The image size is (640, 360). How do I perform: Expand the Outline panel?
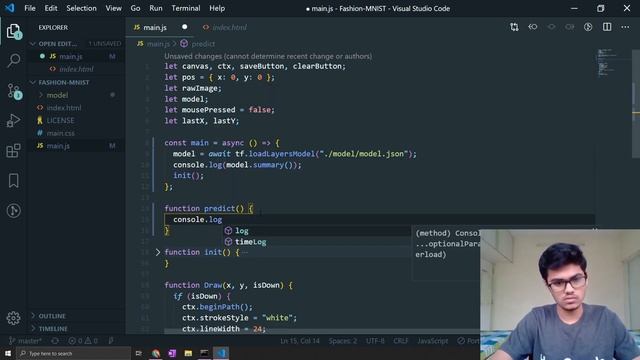52,316
